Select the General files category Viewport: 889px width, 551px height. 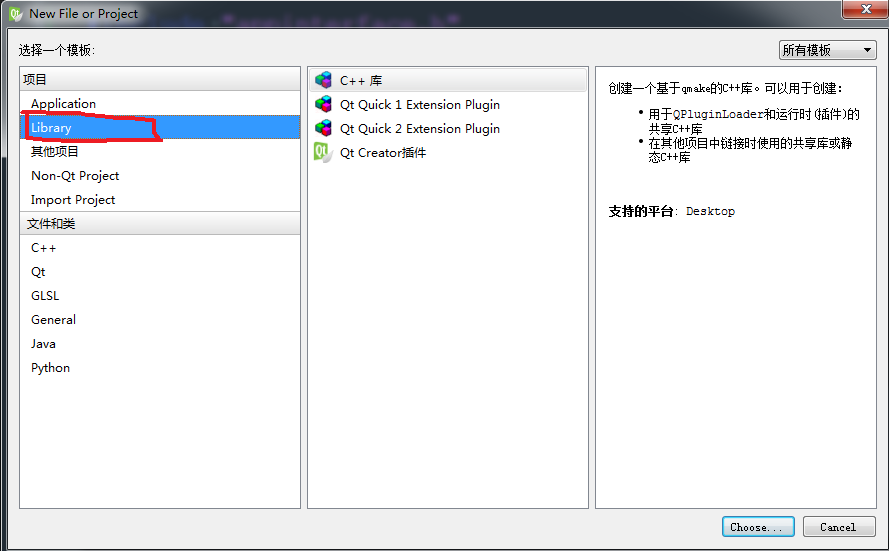tap(160, 320)
